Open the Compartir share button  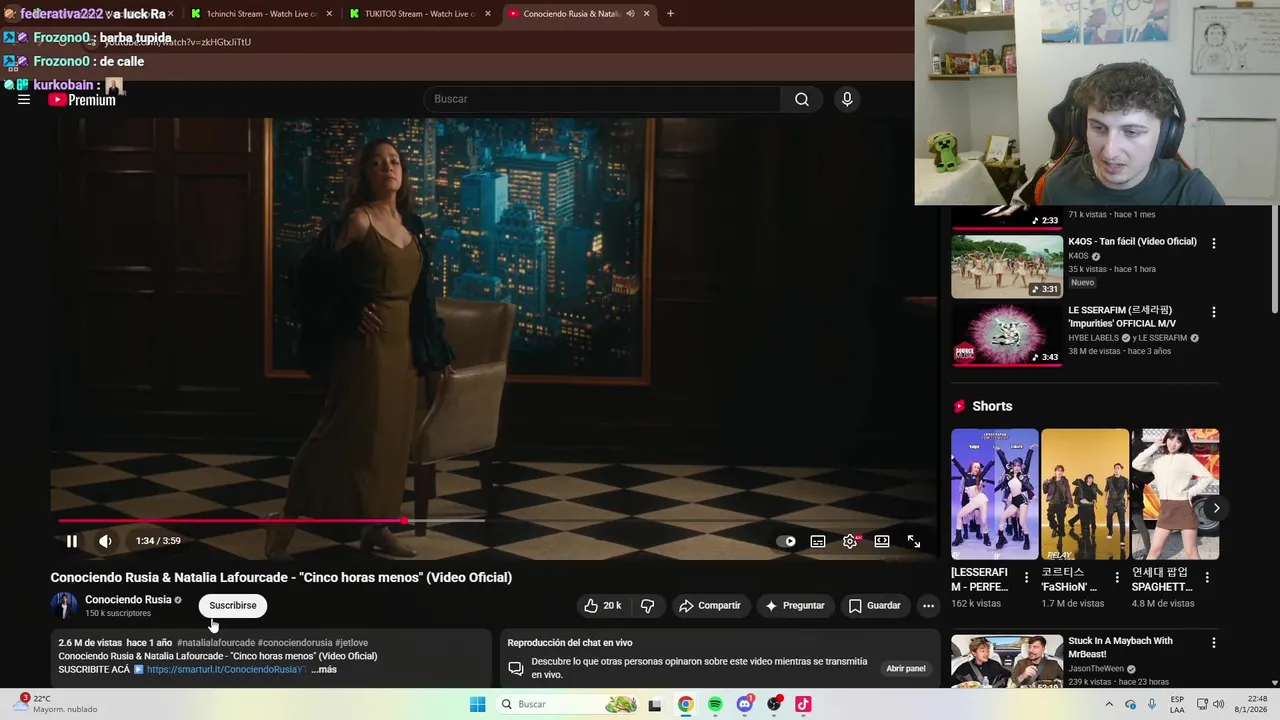710,605
